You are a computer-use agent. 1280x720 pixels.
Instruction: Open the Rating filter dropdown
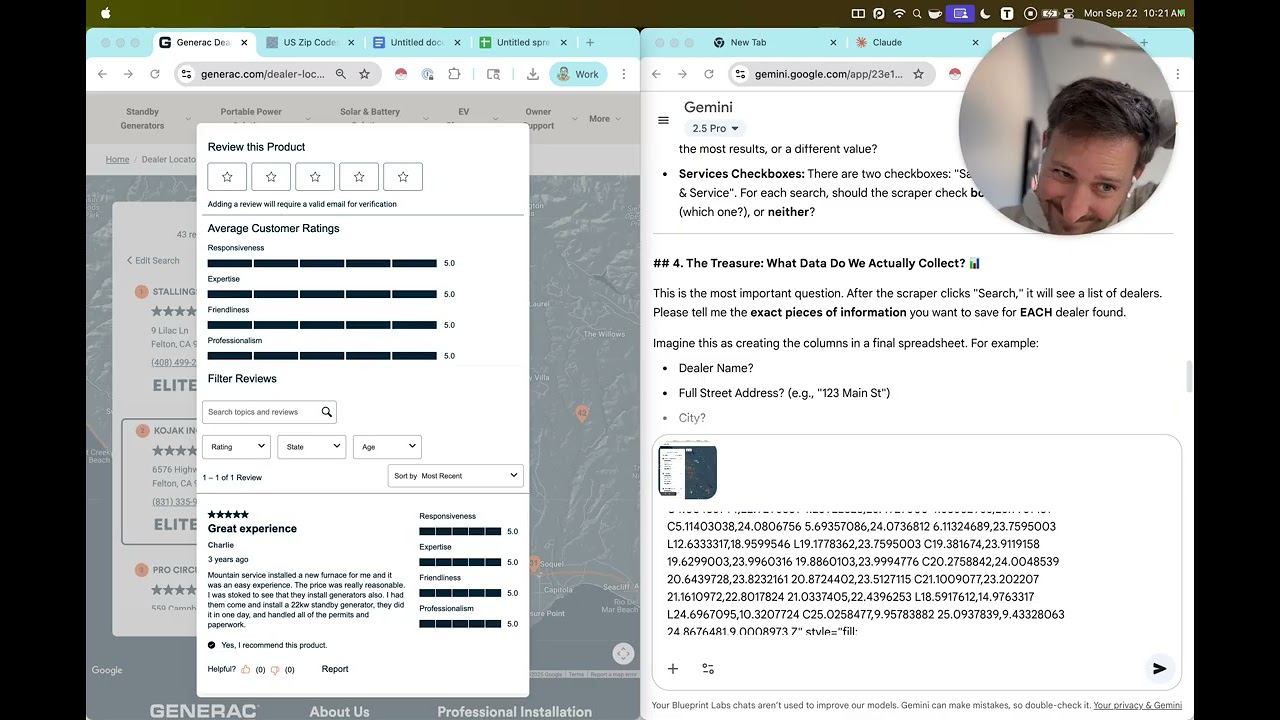(237, 447)
